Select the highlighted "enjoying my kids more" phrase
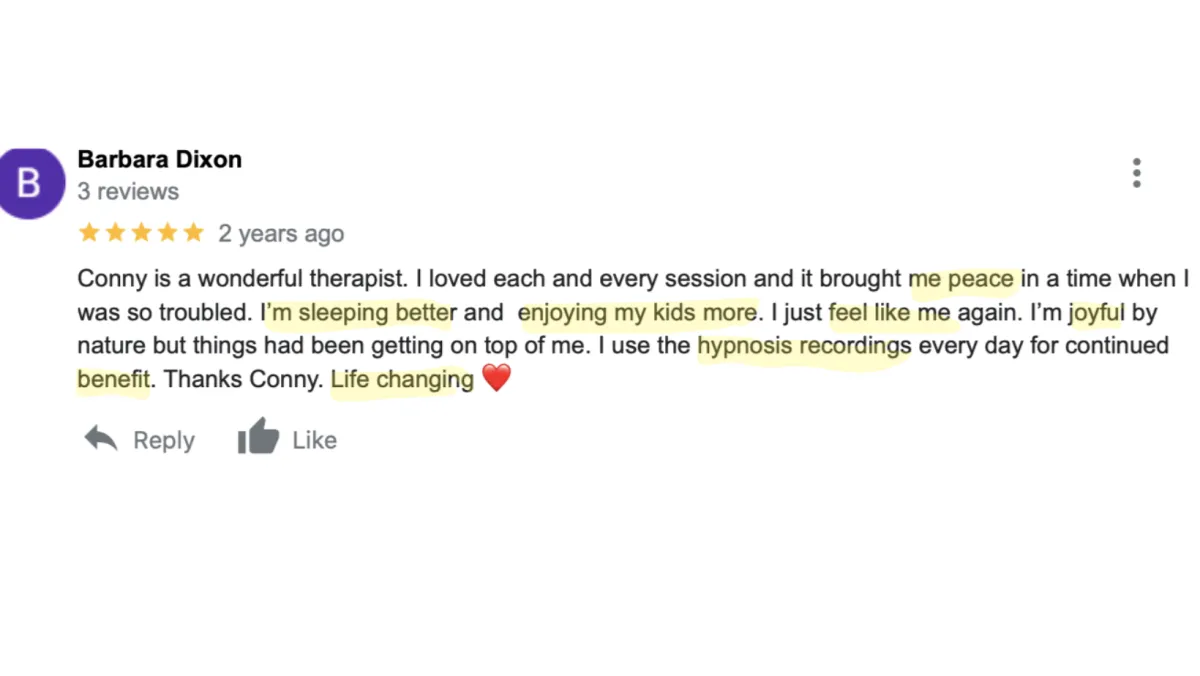 pos(637,313)
